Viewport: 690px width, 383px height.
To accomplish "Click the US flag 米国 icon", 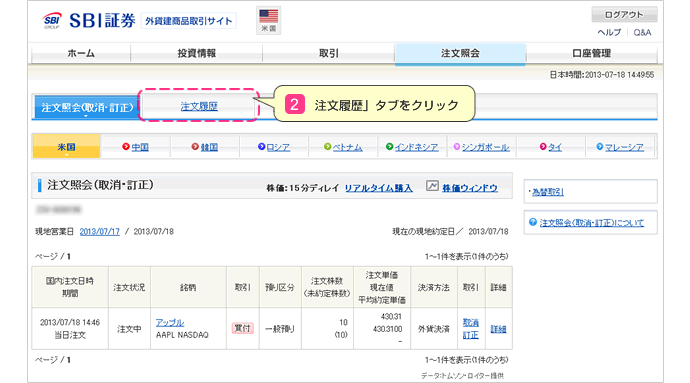I will pyautogui.click(x=268, y=20).
